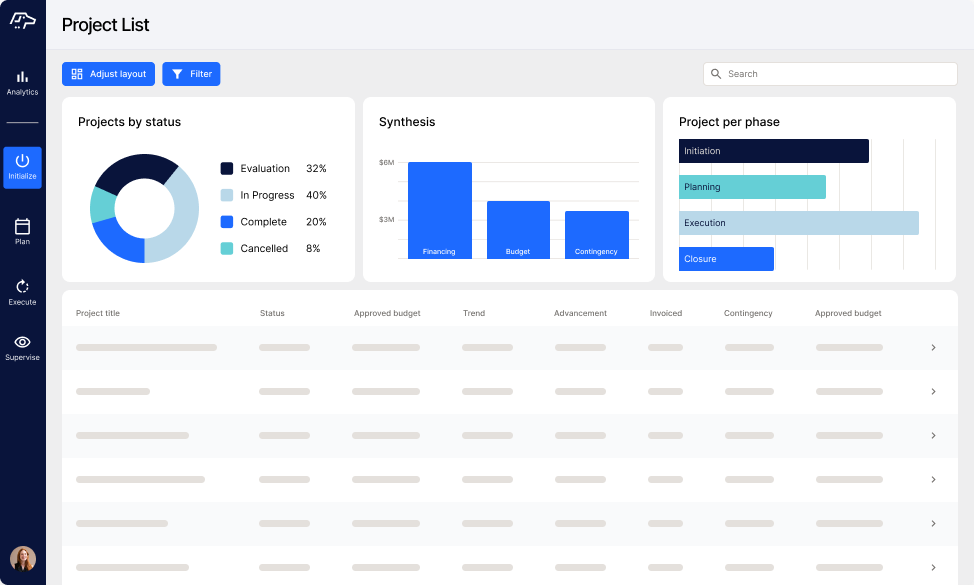This screenshot has height=585, width=974.
Task: Click the company logo in the sidebar
Action: 22,21
